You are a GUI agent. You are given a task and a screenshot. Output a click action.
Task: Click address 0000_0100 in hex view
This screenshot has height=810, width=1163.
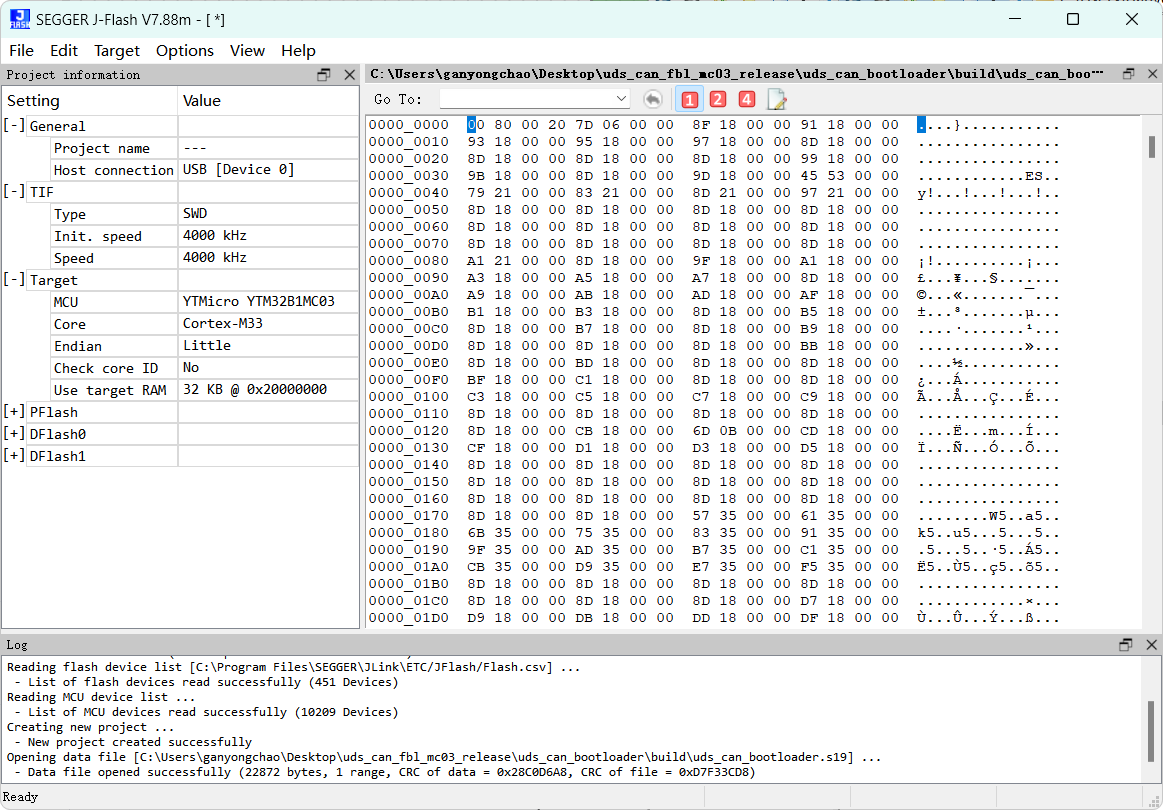coord(409,397)
